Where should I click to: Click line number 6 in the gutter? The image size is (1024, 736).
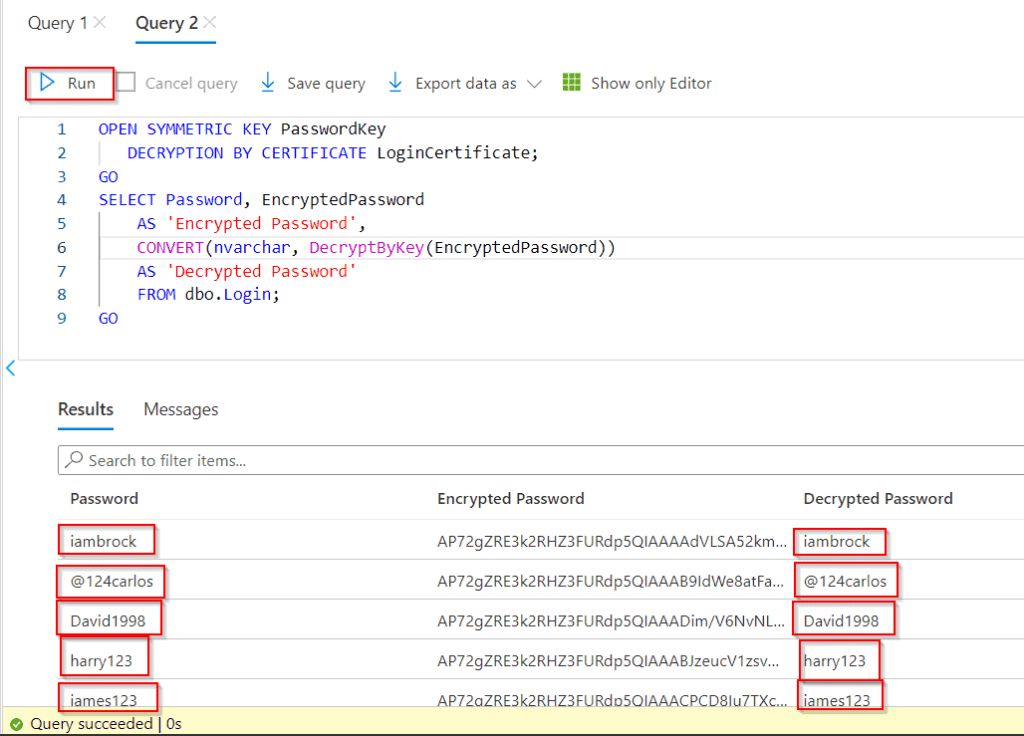(61, 248)
